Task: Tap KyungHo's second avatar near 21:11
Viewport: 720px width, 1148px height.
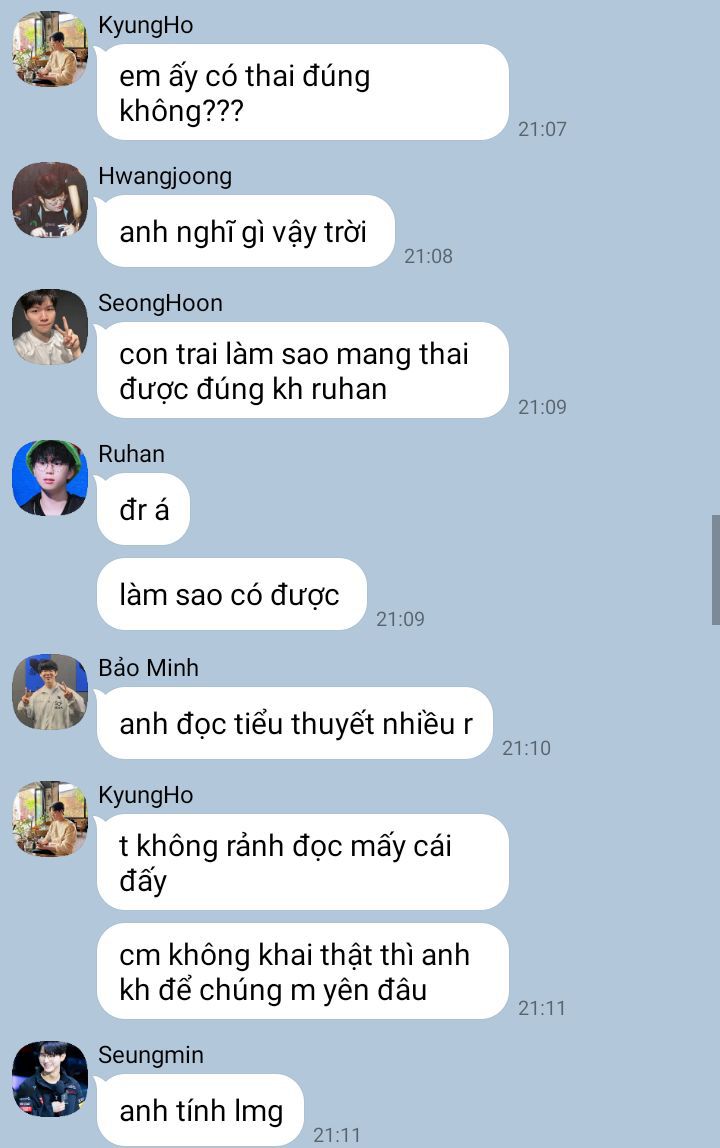Action: [50, 818]
